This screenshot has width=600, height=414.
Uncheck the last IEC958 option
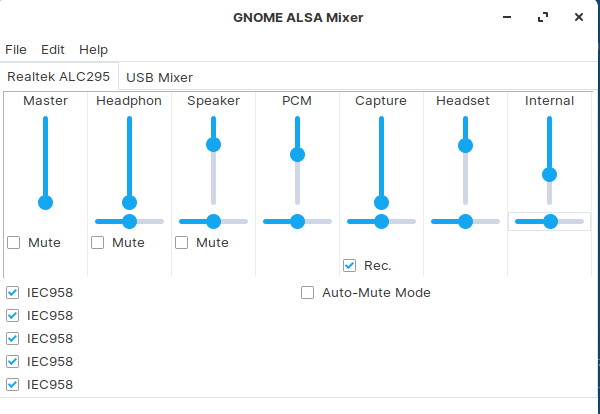pos(13,385)
